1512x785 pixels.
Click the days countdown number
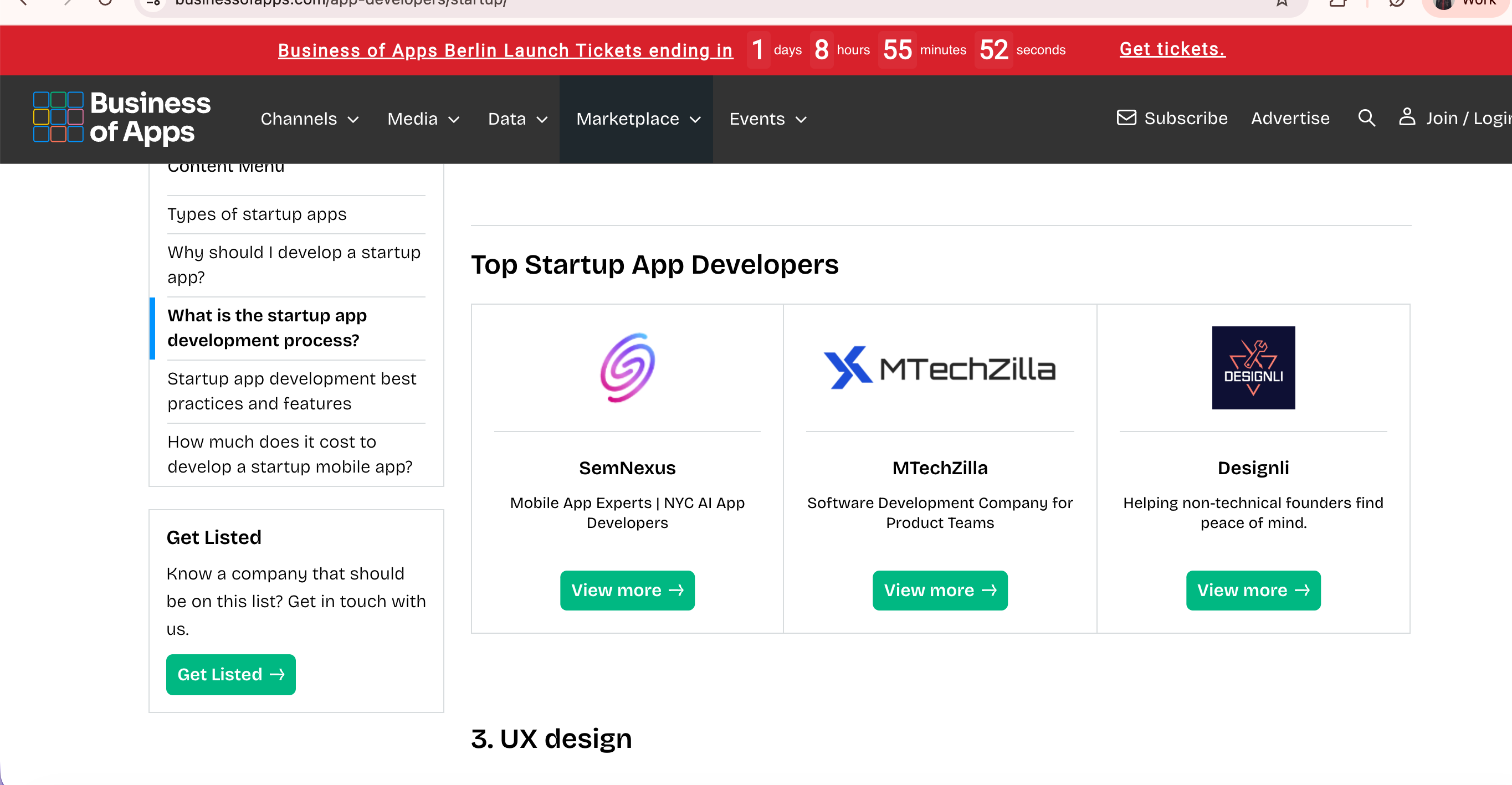(x=758, y=50)
